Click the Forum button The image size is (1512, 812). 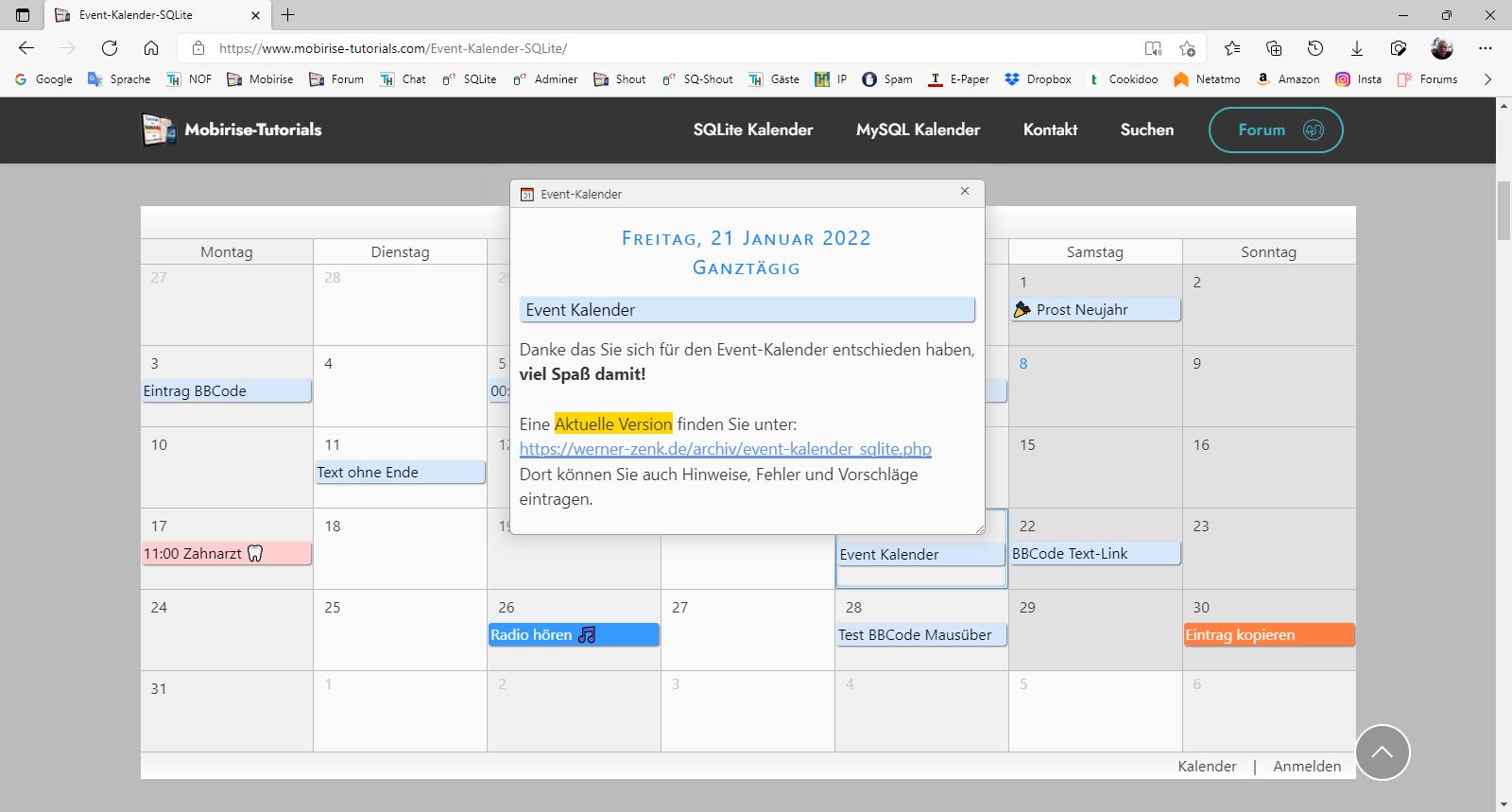1275,130
